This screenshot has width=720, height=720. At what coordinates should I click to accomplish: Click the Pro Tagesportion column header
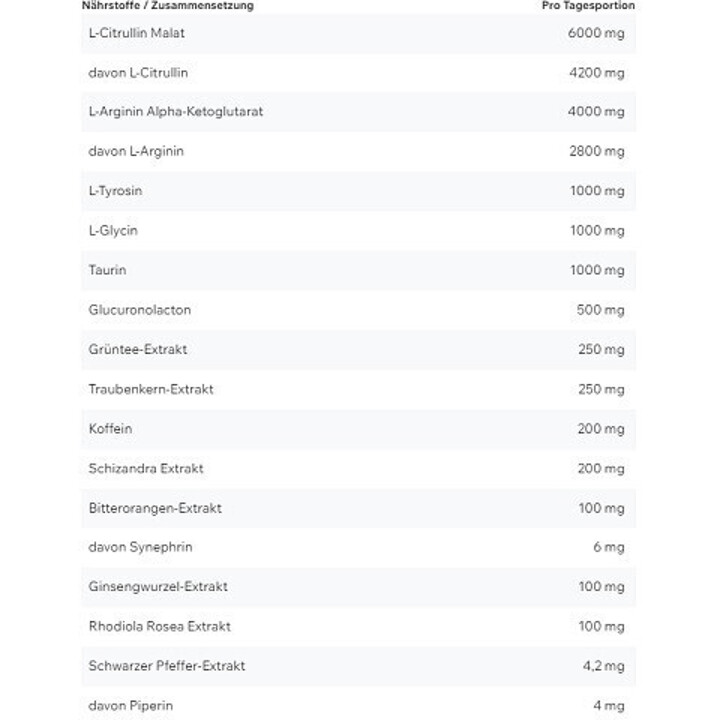point(588,6)
